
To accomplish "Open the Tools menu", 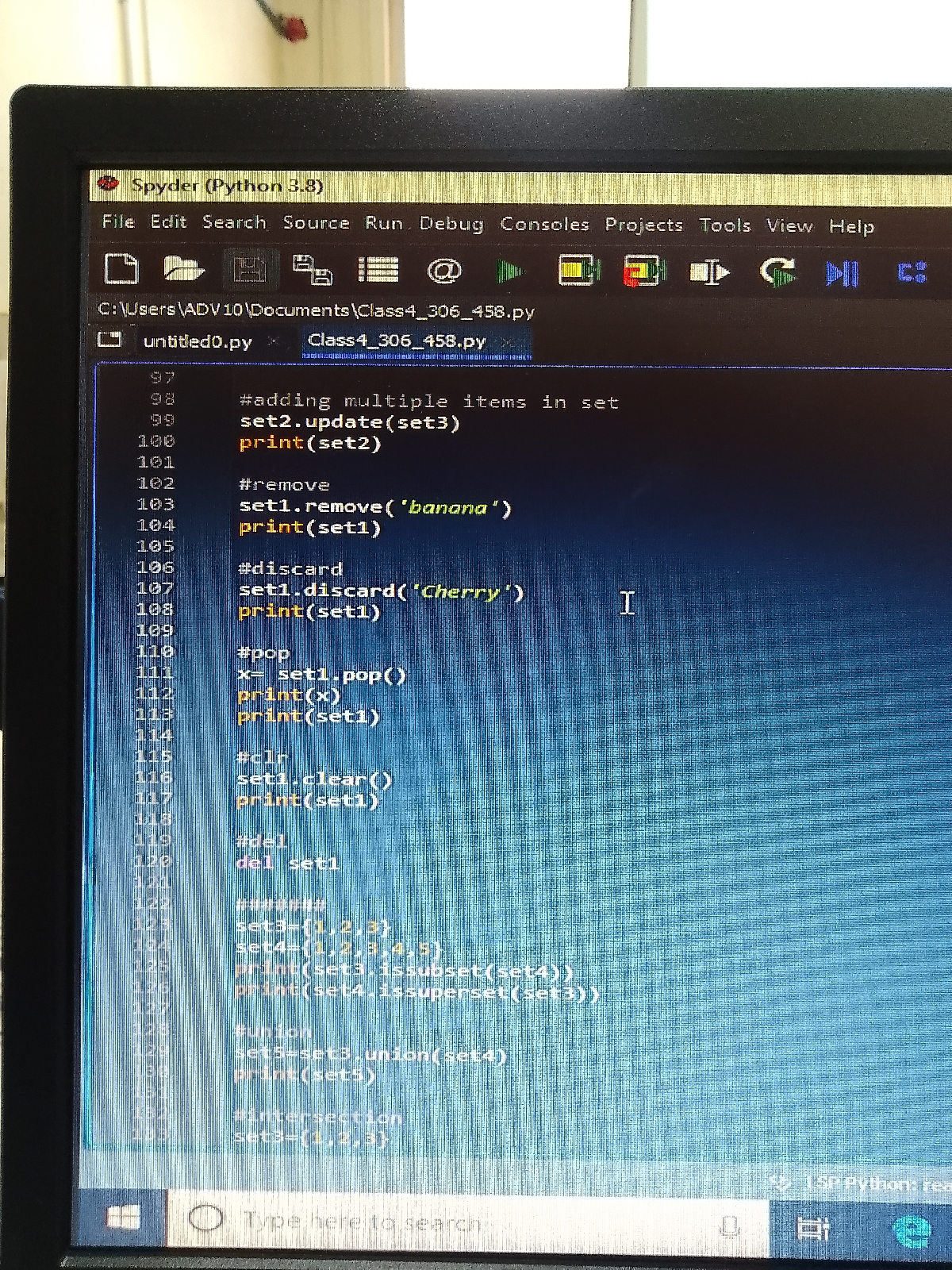I will pos(725,225).
